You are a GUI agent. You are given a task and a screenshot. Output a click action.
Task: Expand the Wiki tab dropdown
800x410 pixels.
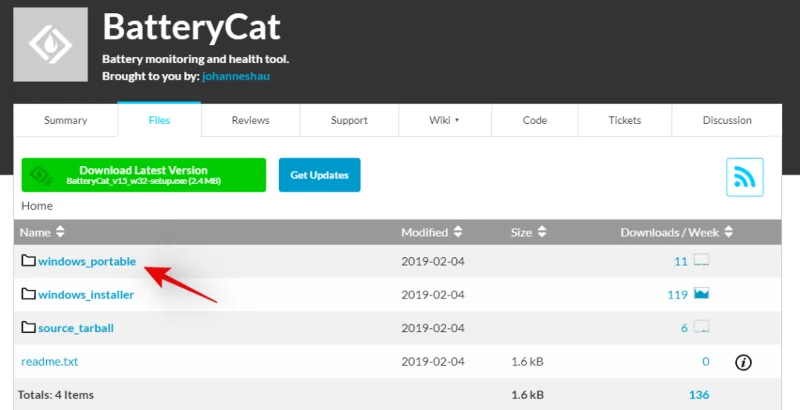coord(445,120)
